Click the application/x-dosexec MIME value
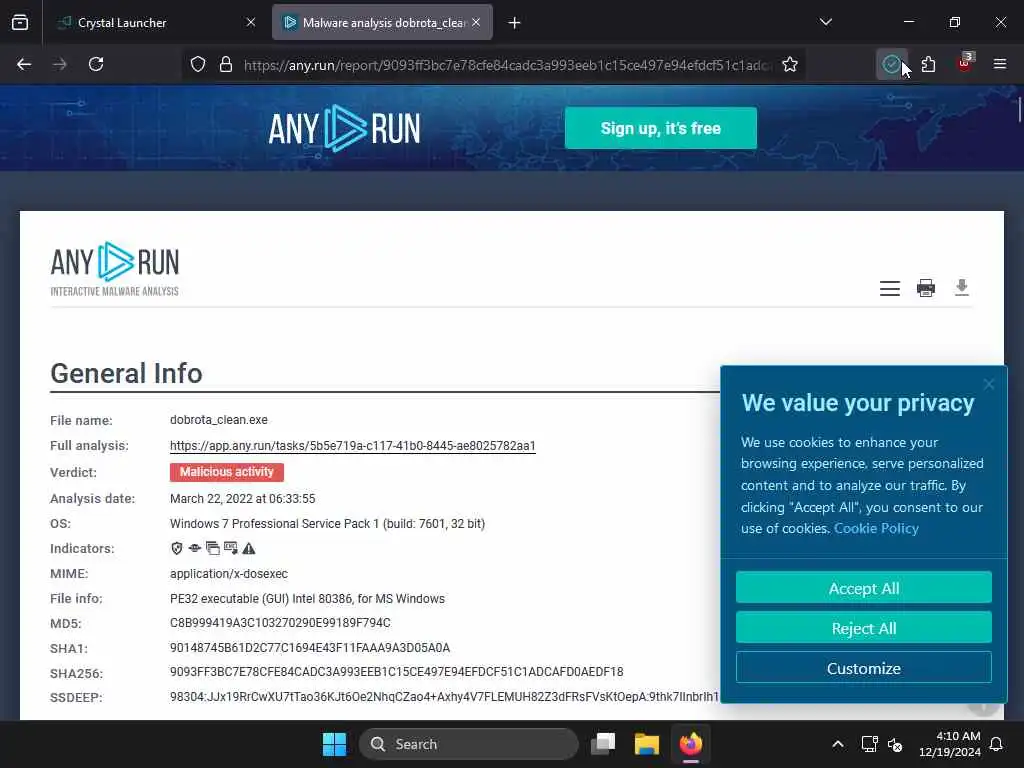 coord(229,574)
